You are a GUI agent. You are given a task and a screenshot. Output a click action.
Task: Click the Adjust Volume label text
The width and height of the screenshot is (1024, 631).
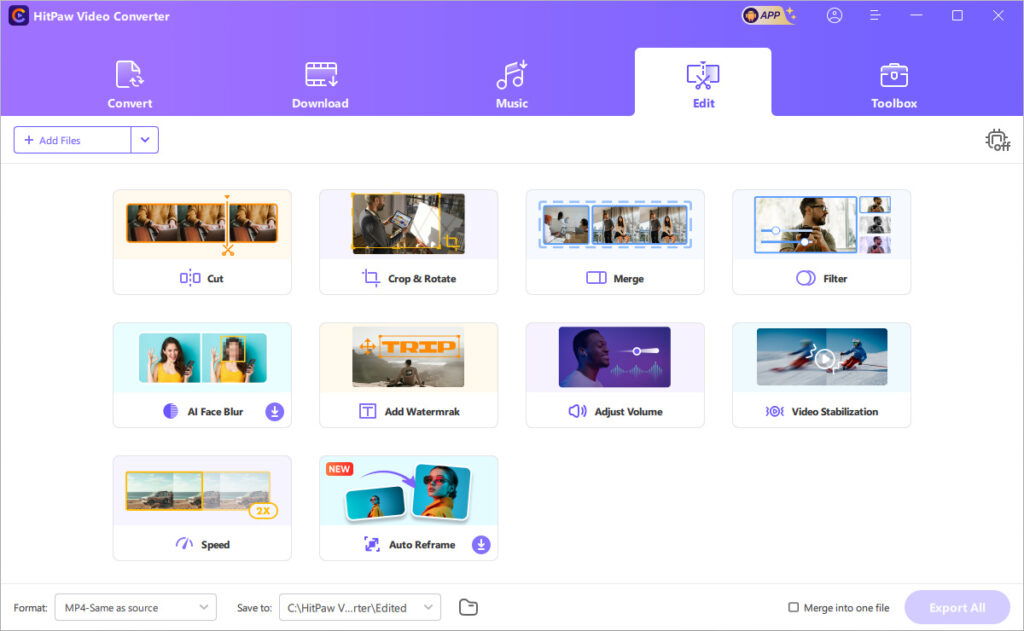(628, 412)
